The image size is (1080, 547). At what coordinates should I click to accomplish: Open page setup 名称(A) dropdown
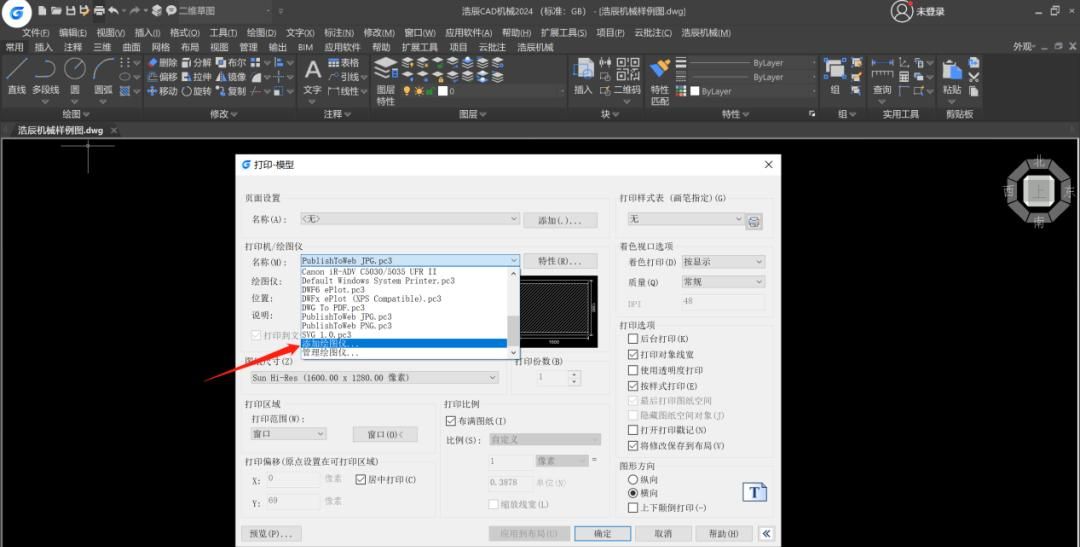(409, 219)
